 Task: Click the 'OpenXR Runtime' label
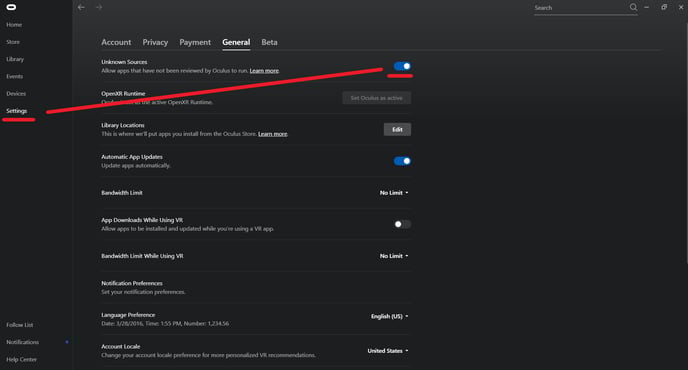tap(123, 93)
